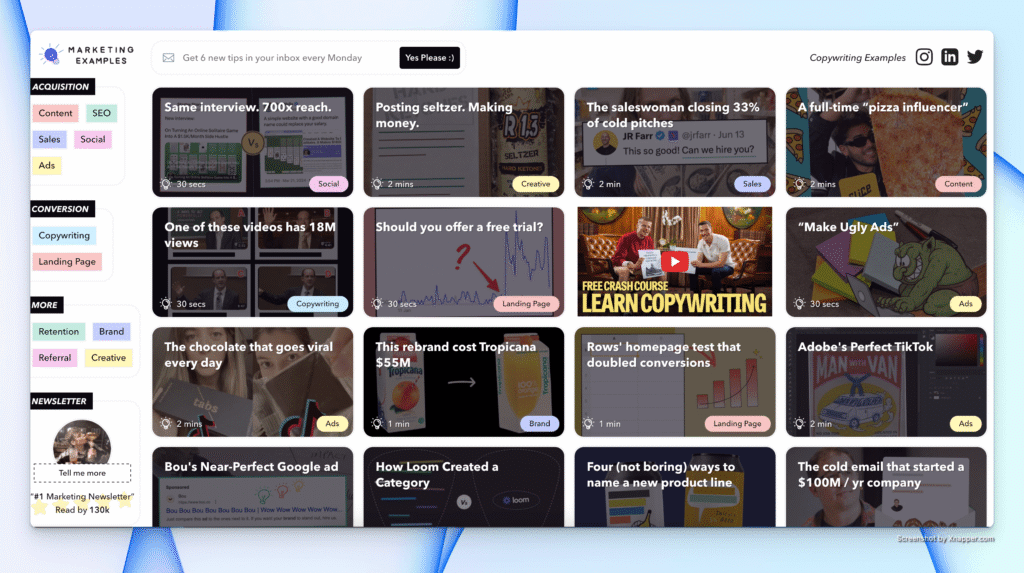Filter by the SEO tag
This screenshot has width=1024, height=573.
(x=101, y=113)
